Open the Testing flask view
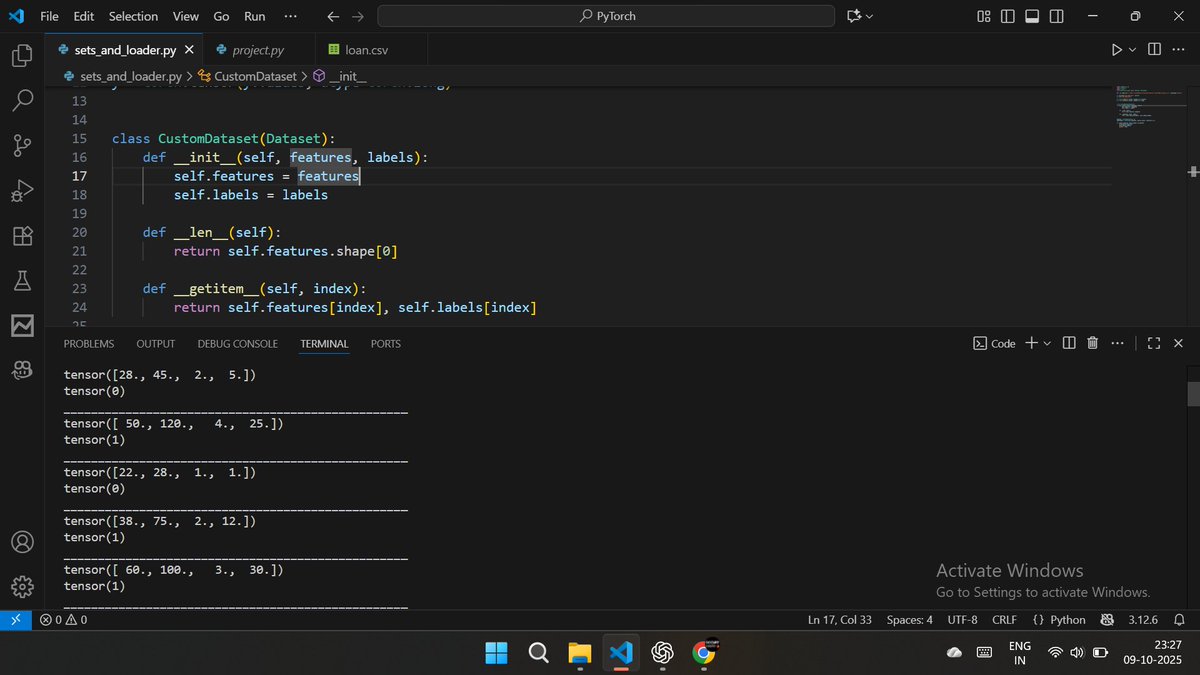Viewport: 1200px width, 675px height. 22,280
